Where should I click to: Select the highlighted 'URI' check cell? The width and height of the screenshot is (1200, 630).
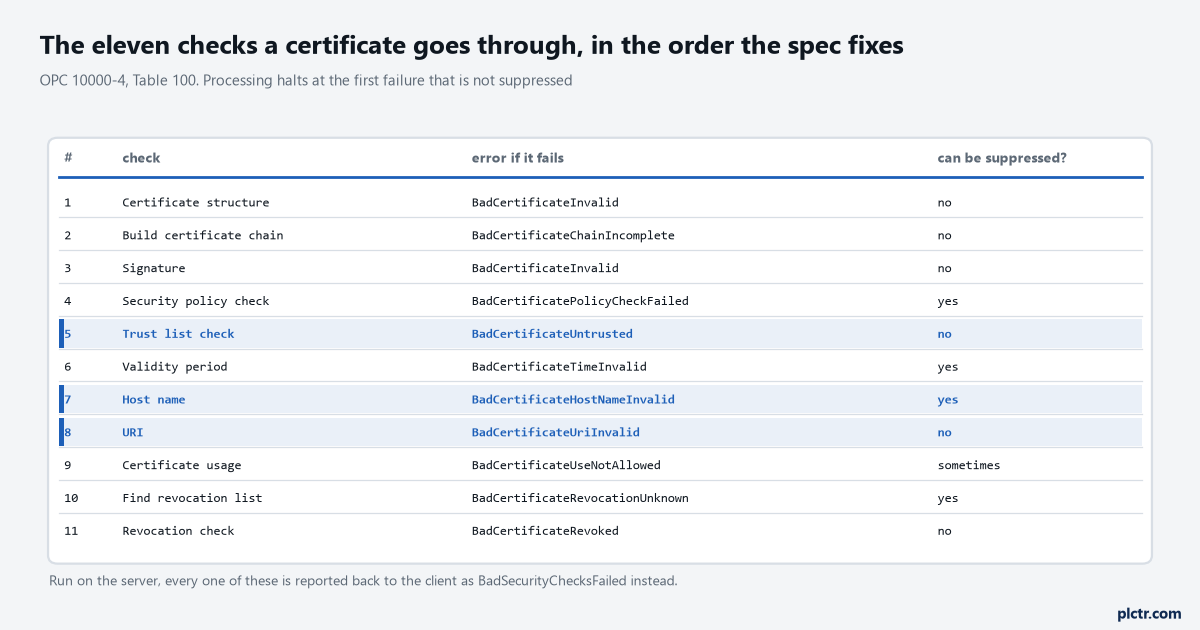(x=133, y=433)
